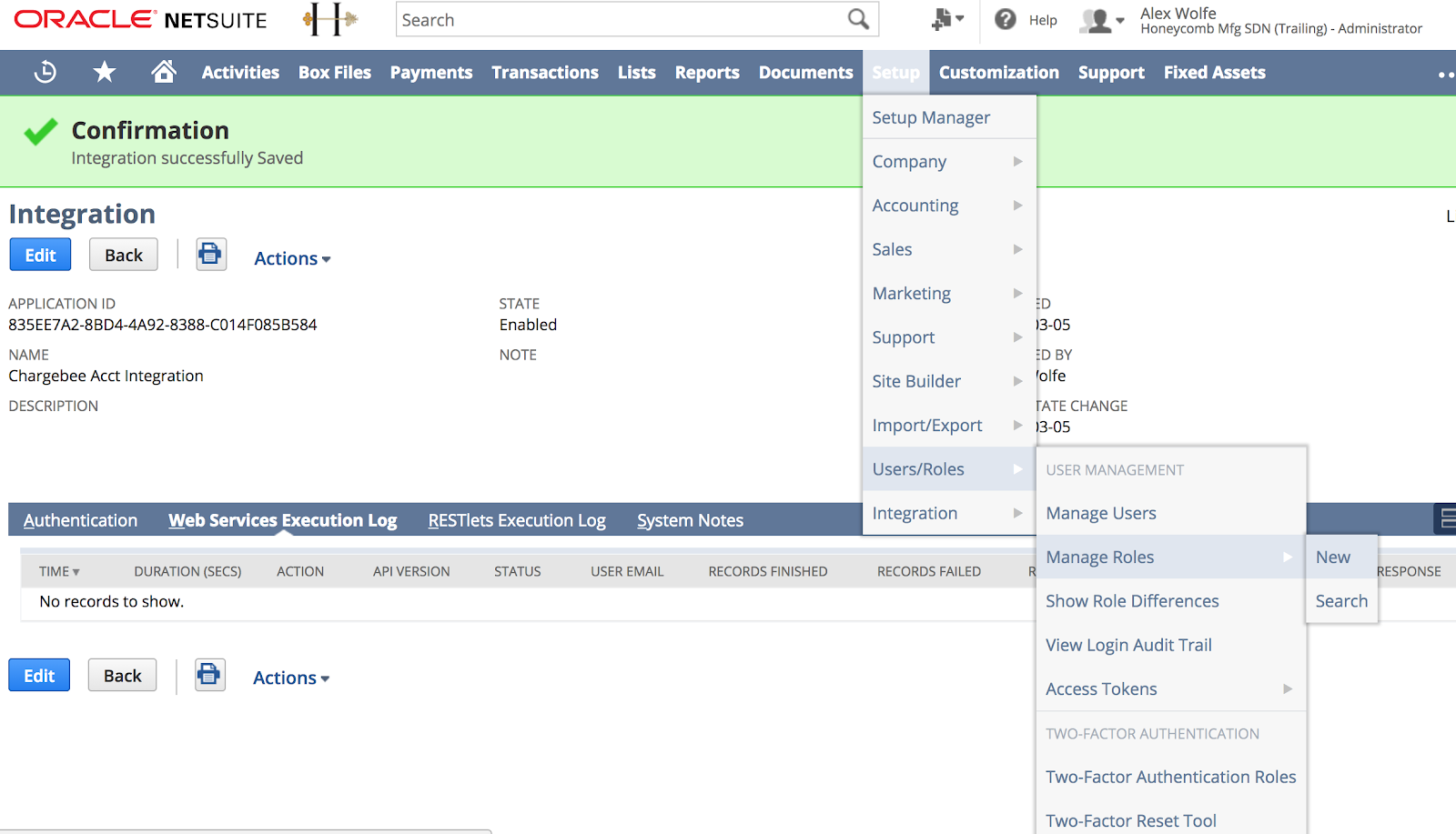Go to Home via house icon
Image resolution: width=1456 pixels, height=834 pixels.
click(164, 72)
